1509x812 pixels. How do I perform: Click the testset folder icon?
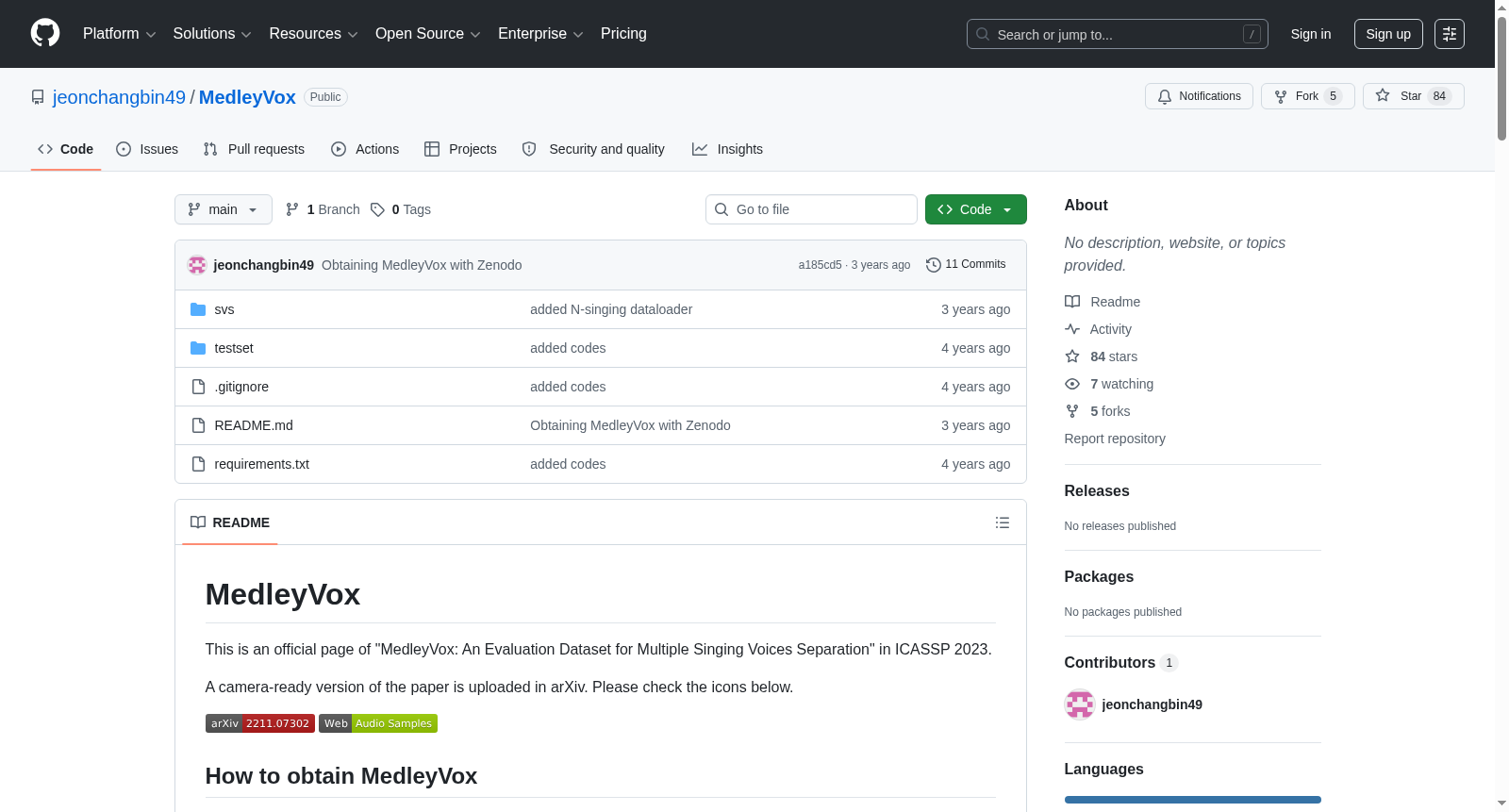point(198,348)
